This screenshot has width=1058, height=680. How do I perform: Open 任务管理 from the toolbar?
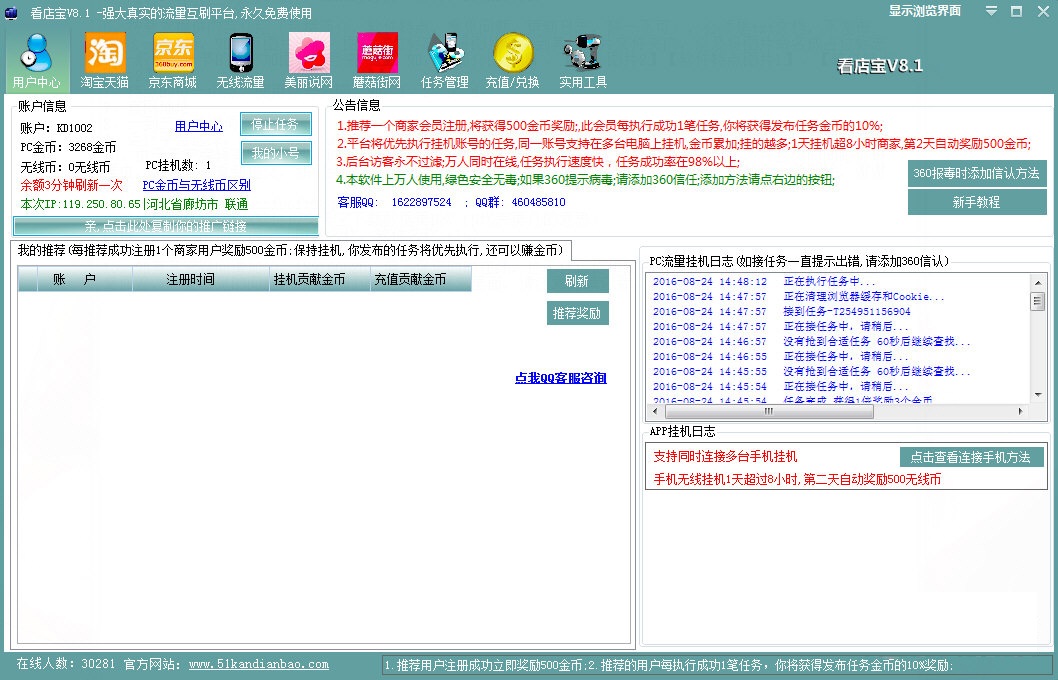(x=445, y=59)
